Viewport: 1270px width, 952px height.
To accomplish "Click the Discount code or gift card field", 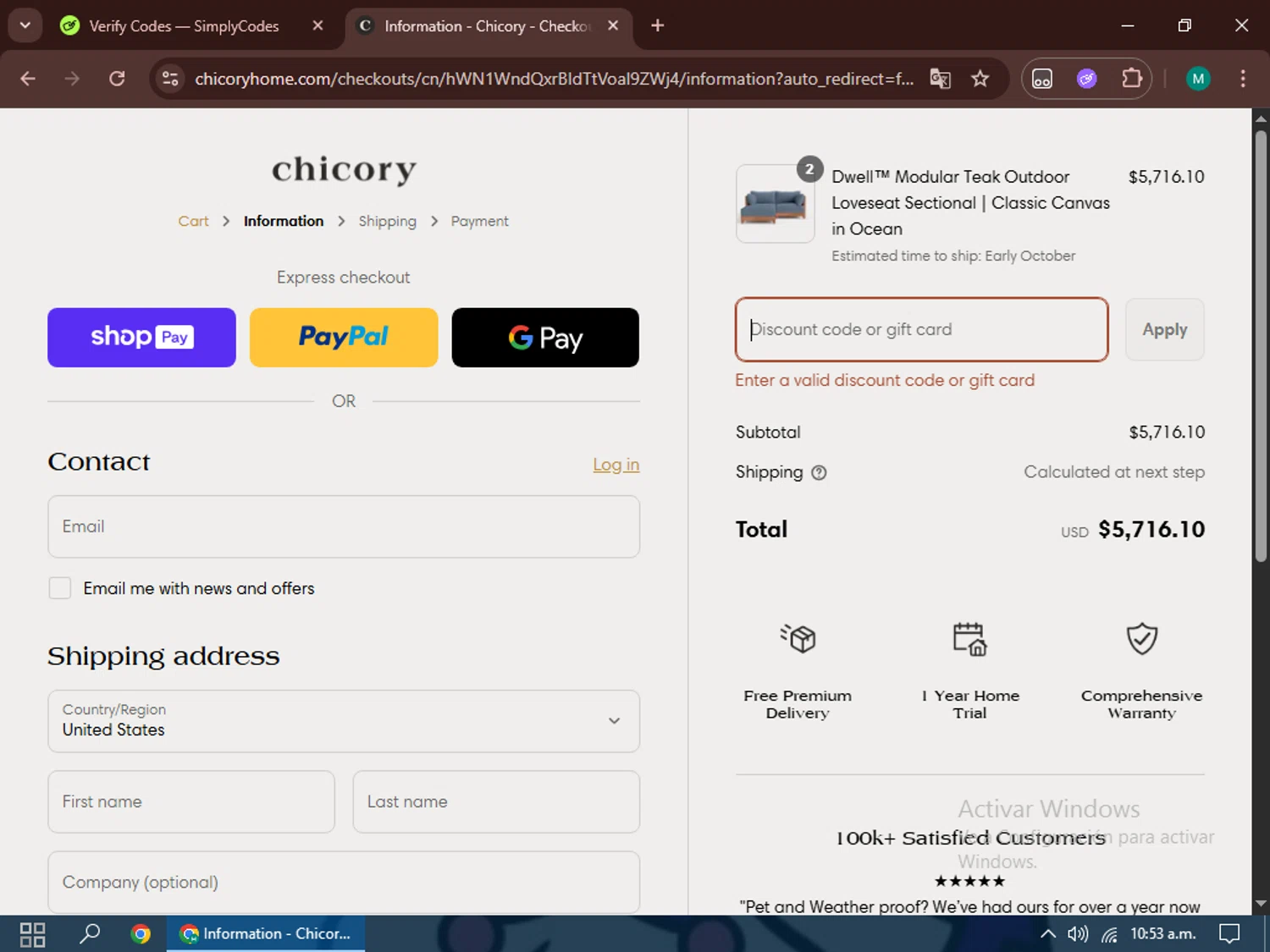I will (922, 329).
